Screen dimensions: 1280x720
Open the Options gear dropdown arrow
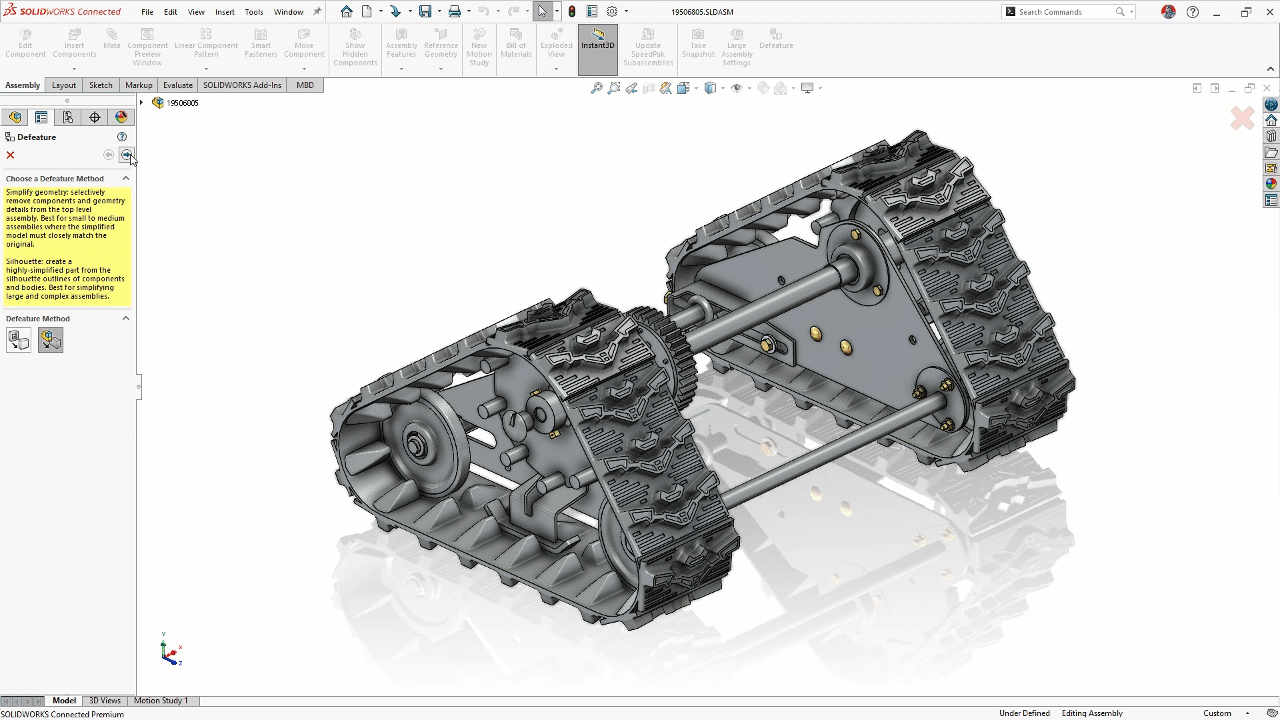pos(626,12)
